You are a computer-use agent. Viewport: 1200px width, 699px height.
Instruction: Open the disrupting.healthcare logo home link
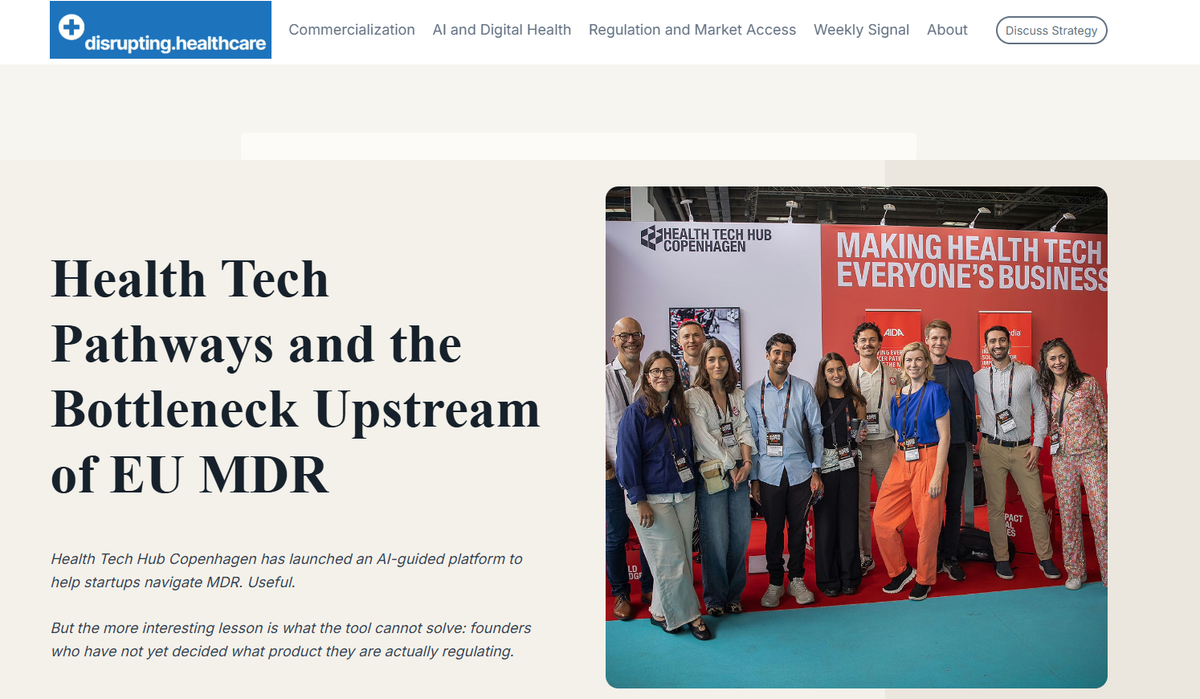tap(160, 30)
